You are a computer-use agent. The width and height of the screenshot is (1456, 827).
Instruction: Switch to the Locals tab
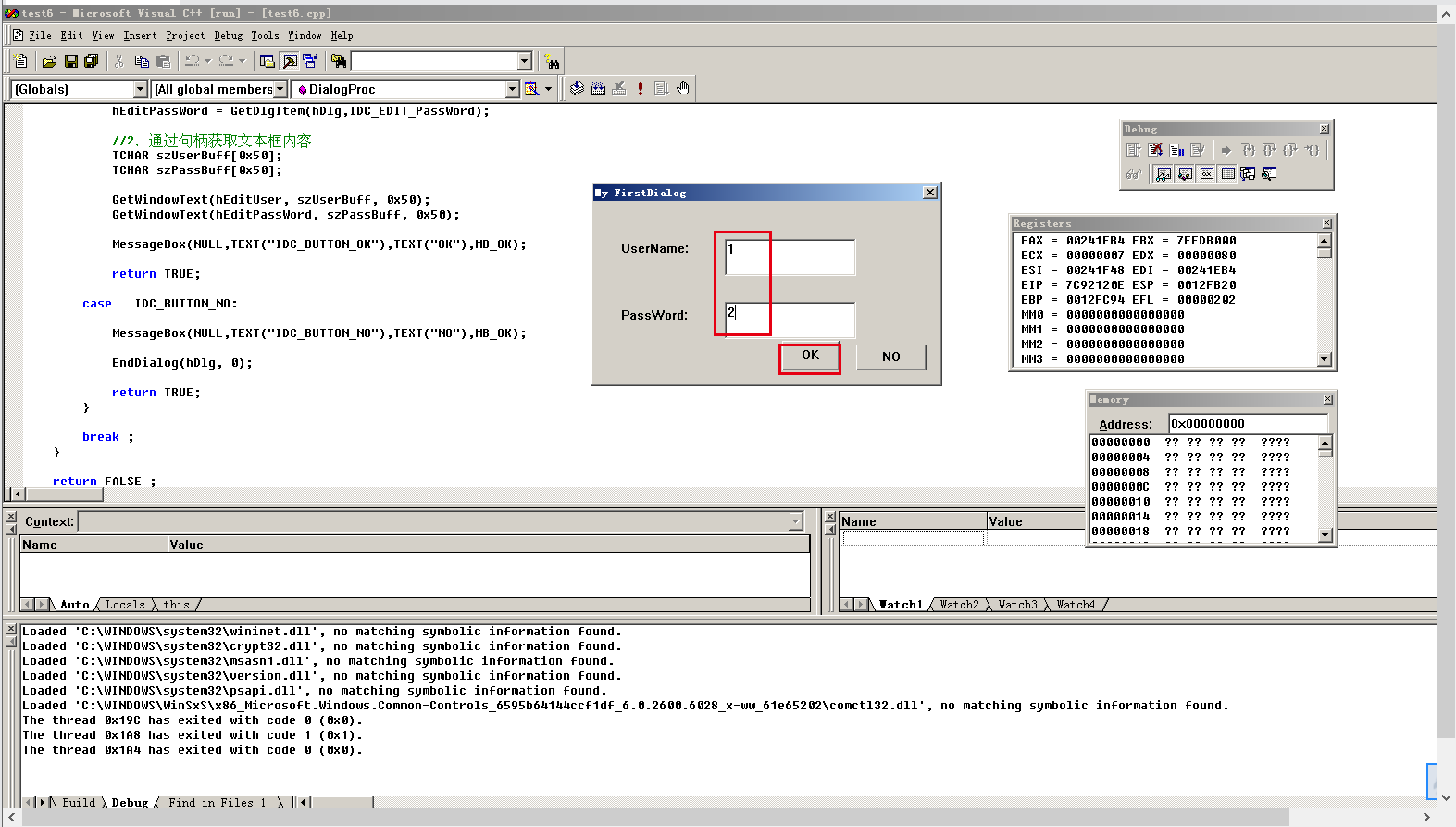click(125, 605)
